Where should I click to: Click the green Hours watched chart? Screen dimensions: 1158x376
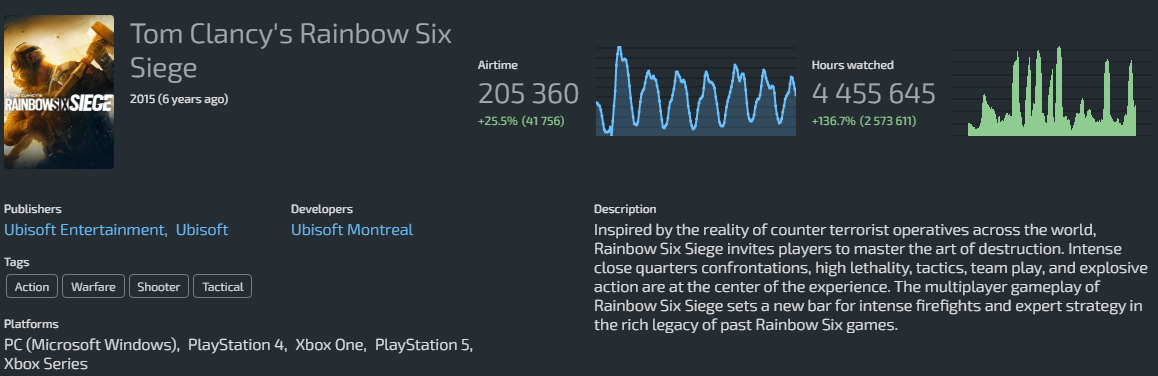point(1052,91)
